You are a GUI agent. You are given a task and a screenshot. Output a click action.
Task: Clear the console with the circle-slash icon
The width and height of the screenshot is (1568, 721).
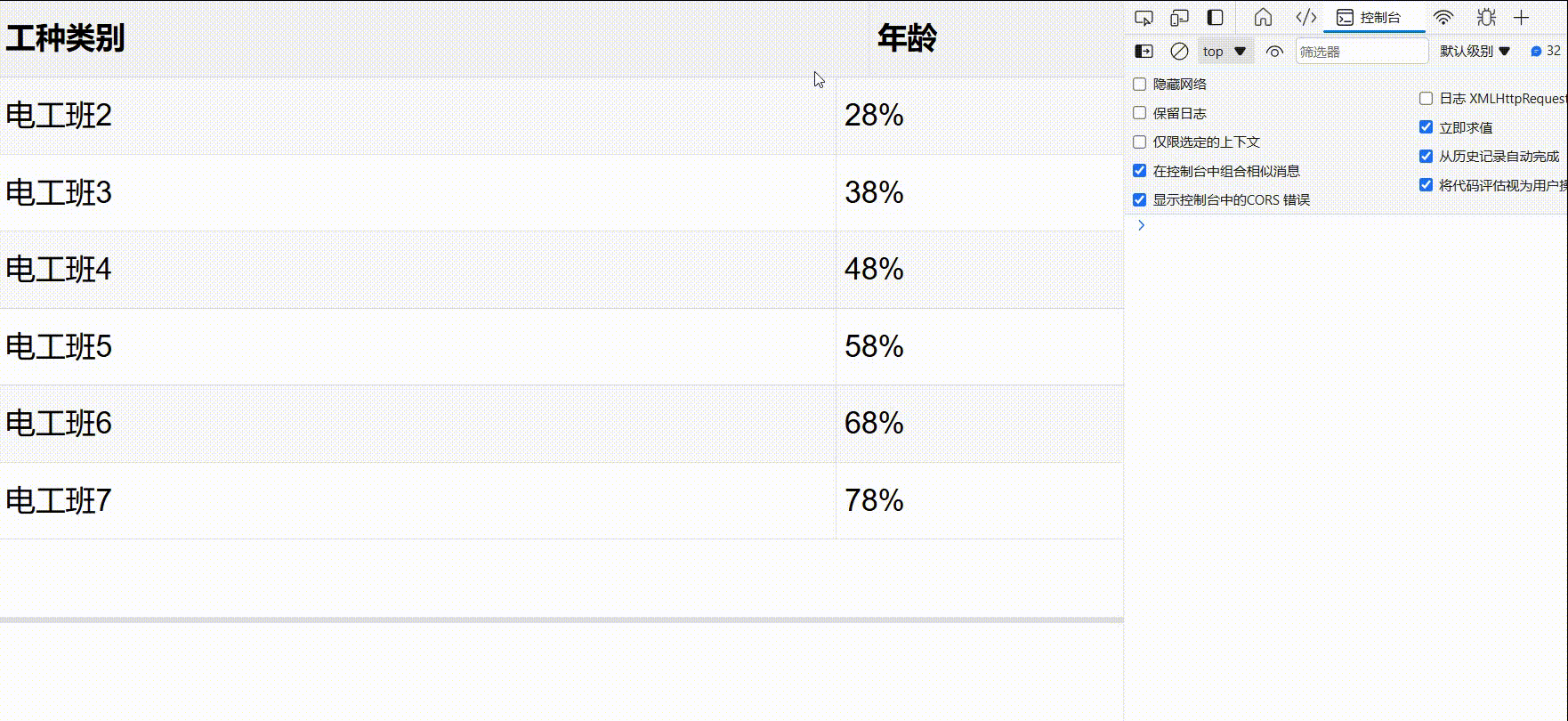point(1179,52)
